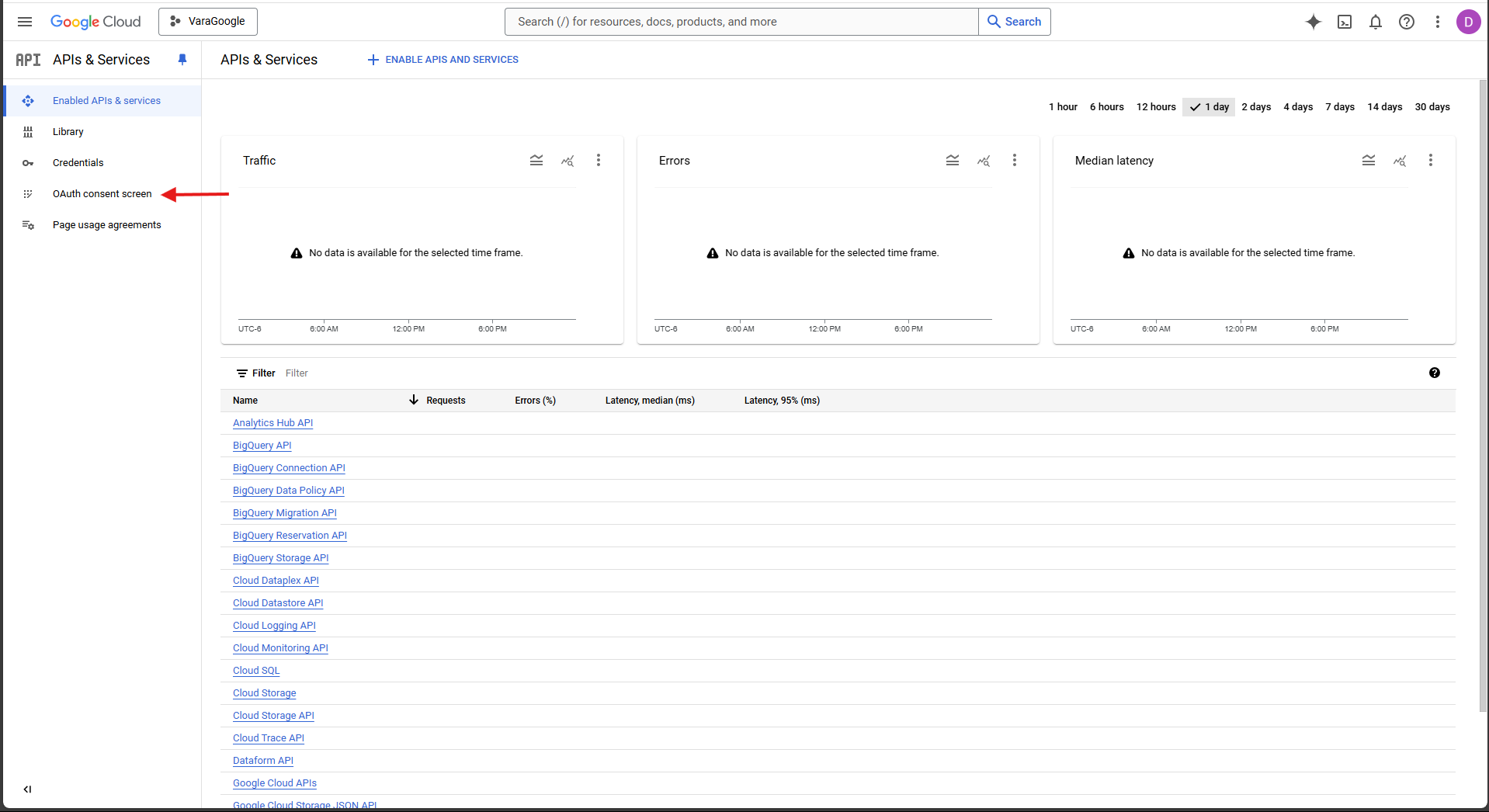Image resolution: width=1489 pixels, height=812 pixels.
Task: Open the help question mark menu
Action: [x=1407, y=22]
